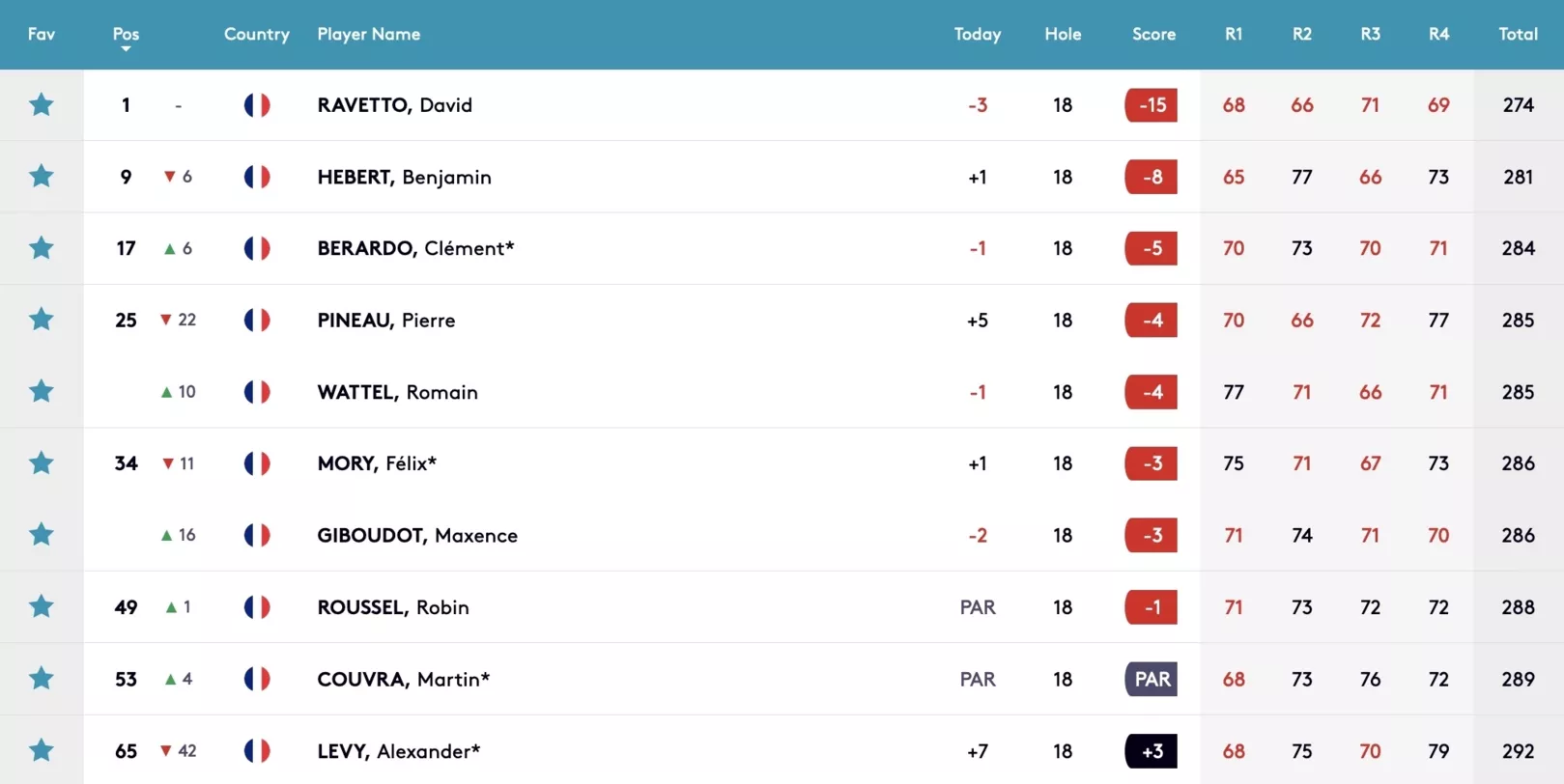Viewport: 1564px width, 784px height.
Task: Click favorite star next to COUVRA, Martin
Action: [x=41, y=678]
